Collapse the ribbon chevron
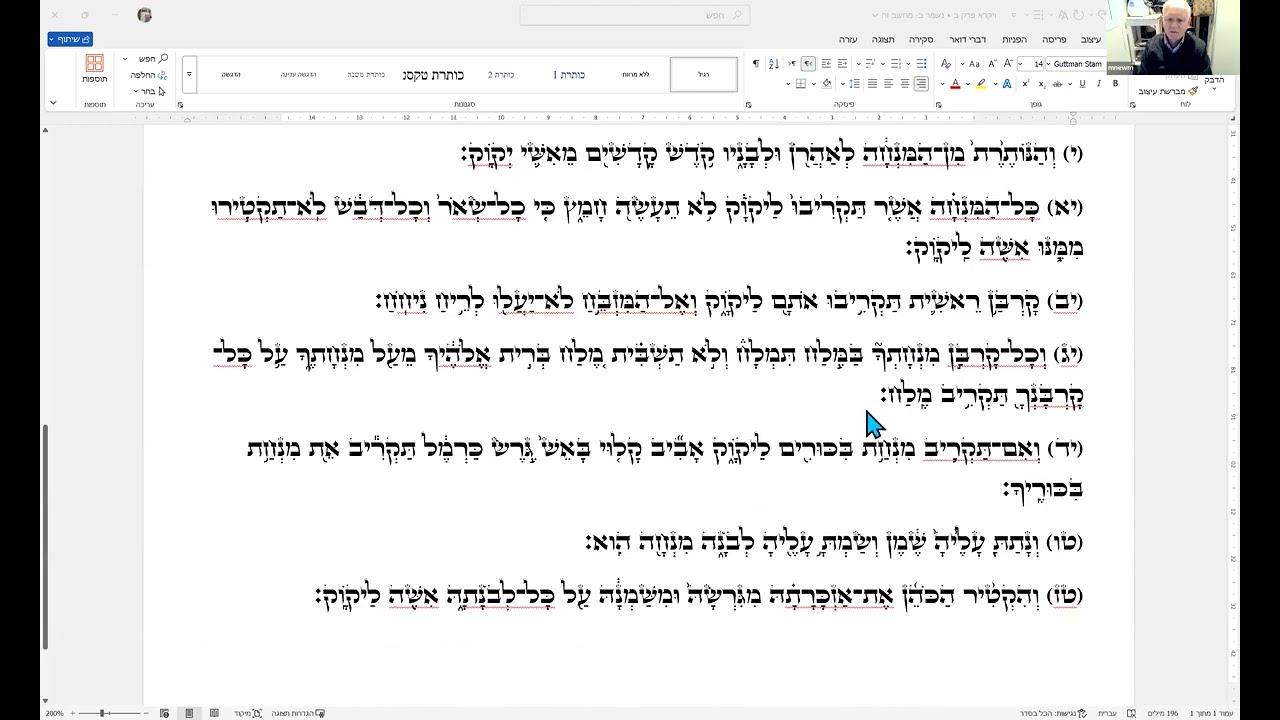Image resolution: width=1280 pixels, height=720 pixels. tap(53, 103)
